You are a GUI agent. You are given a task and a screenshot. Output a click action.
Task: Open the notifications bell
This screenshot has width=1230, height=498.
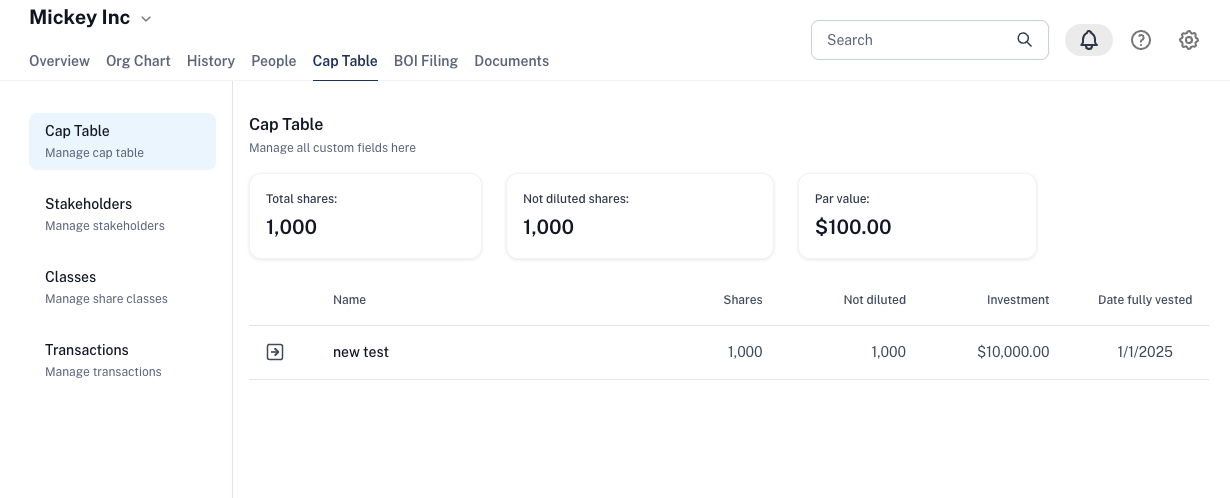(1089, 40)
